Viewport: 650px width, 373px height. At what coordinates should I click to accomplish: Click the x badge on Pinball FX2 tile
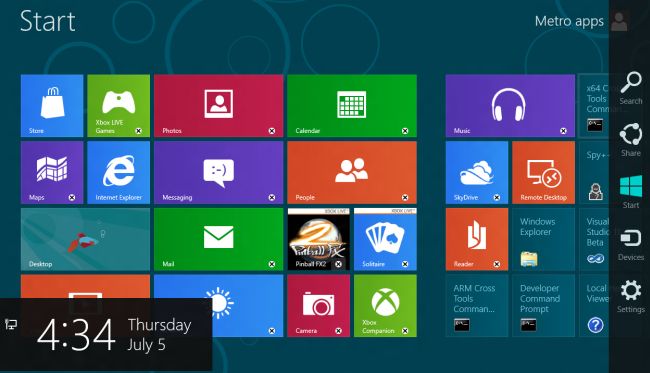pos(338,264)
